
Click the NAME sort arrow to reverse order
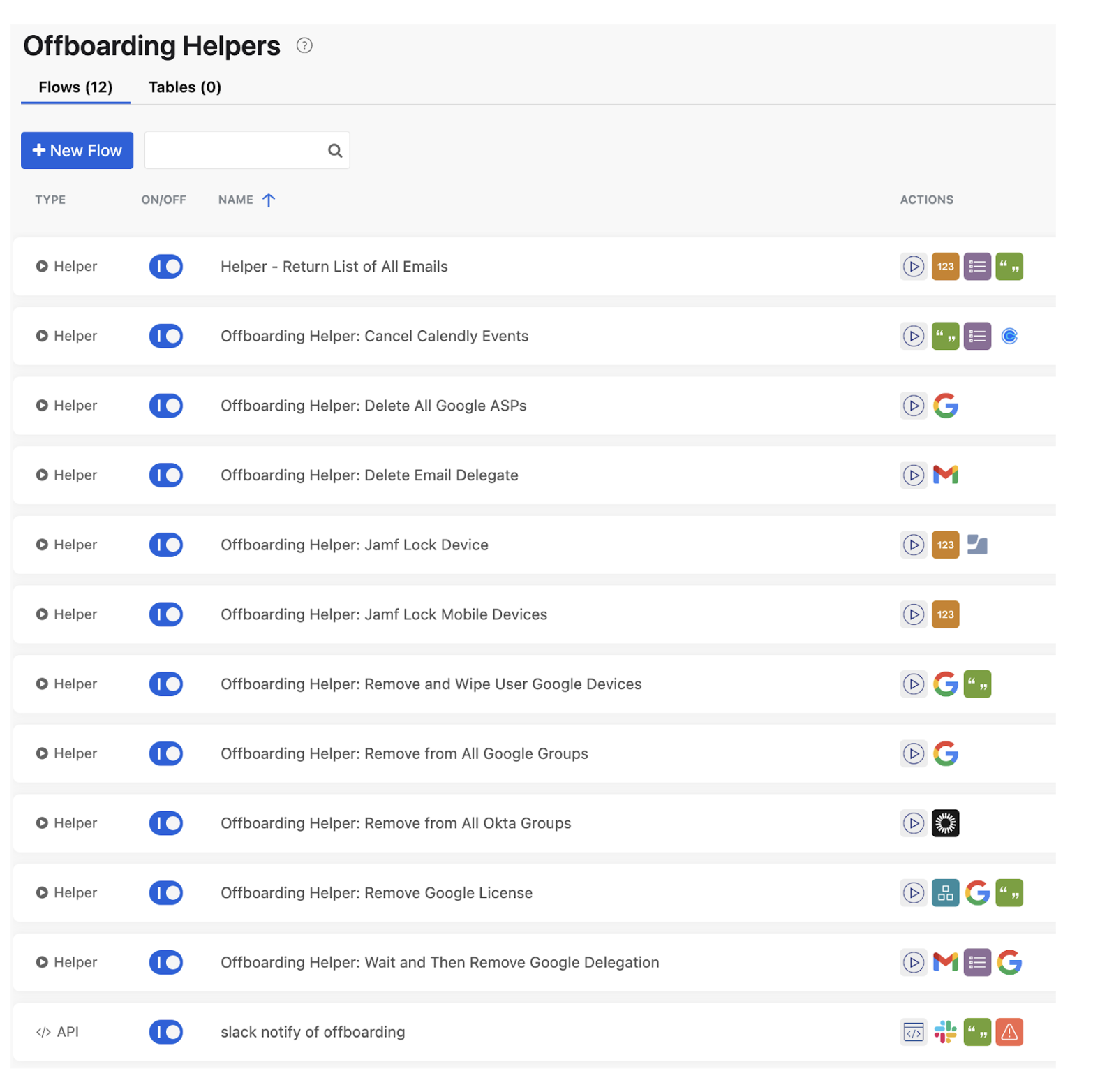[269, 200]
